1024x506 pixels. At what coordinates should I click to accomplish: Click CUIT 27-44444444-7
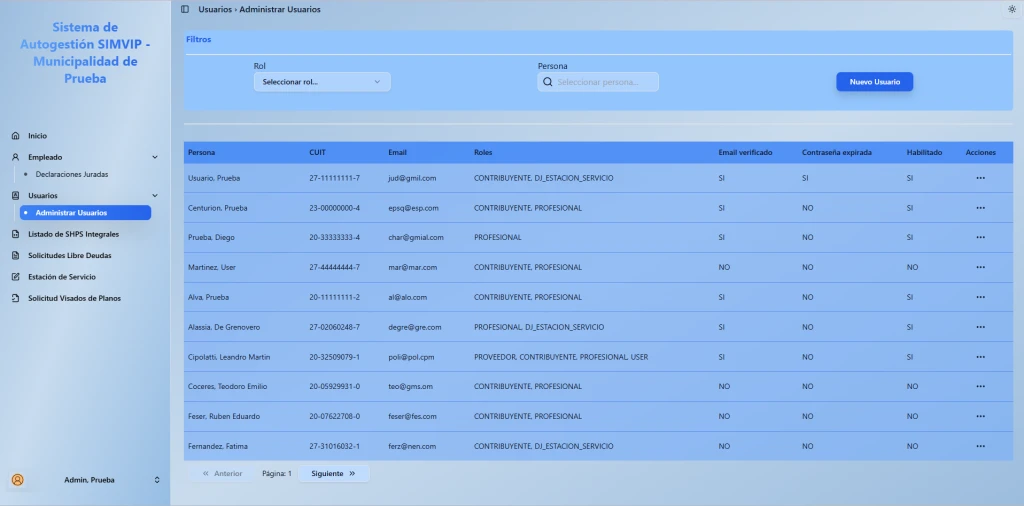click(x=334, y=267)
